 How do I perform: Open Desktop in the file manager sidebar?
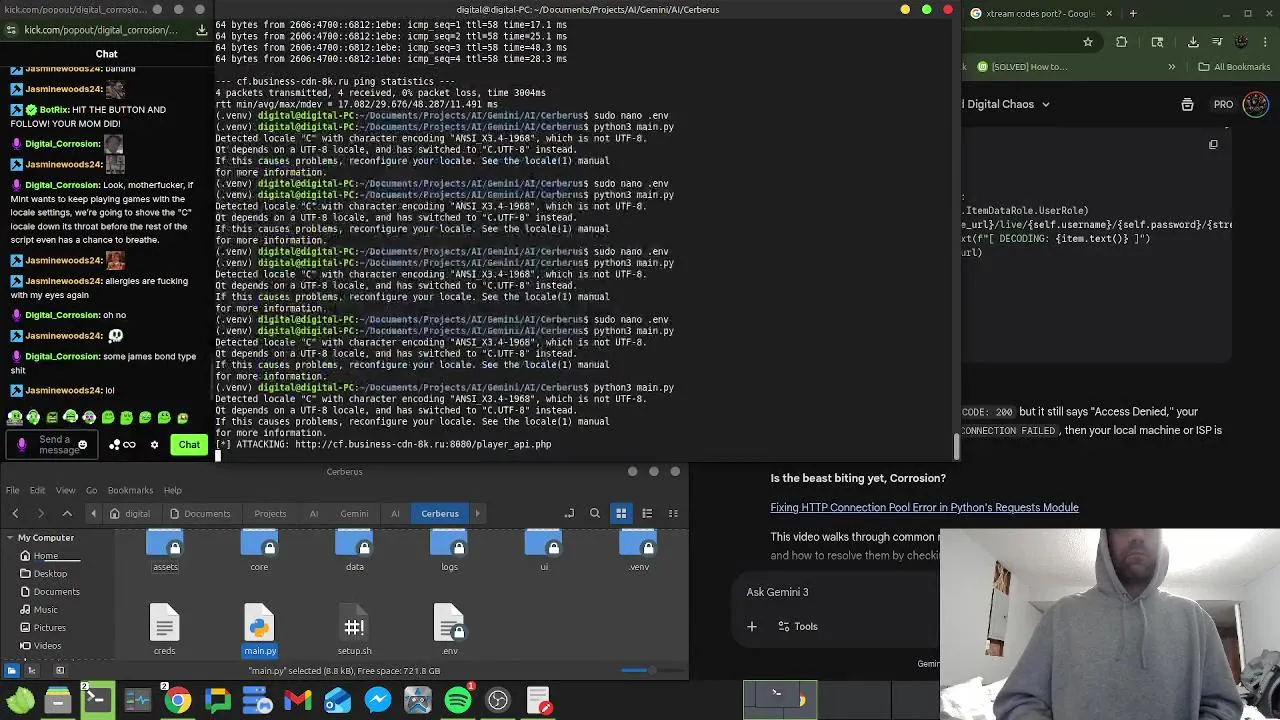(x=50, y=574)
